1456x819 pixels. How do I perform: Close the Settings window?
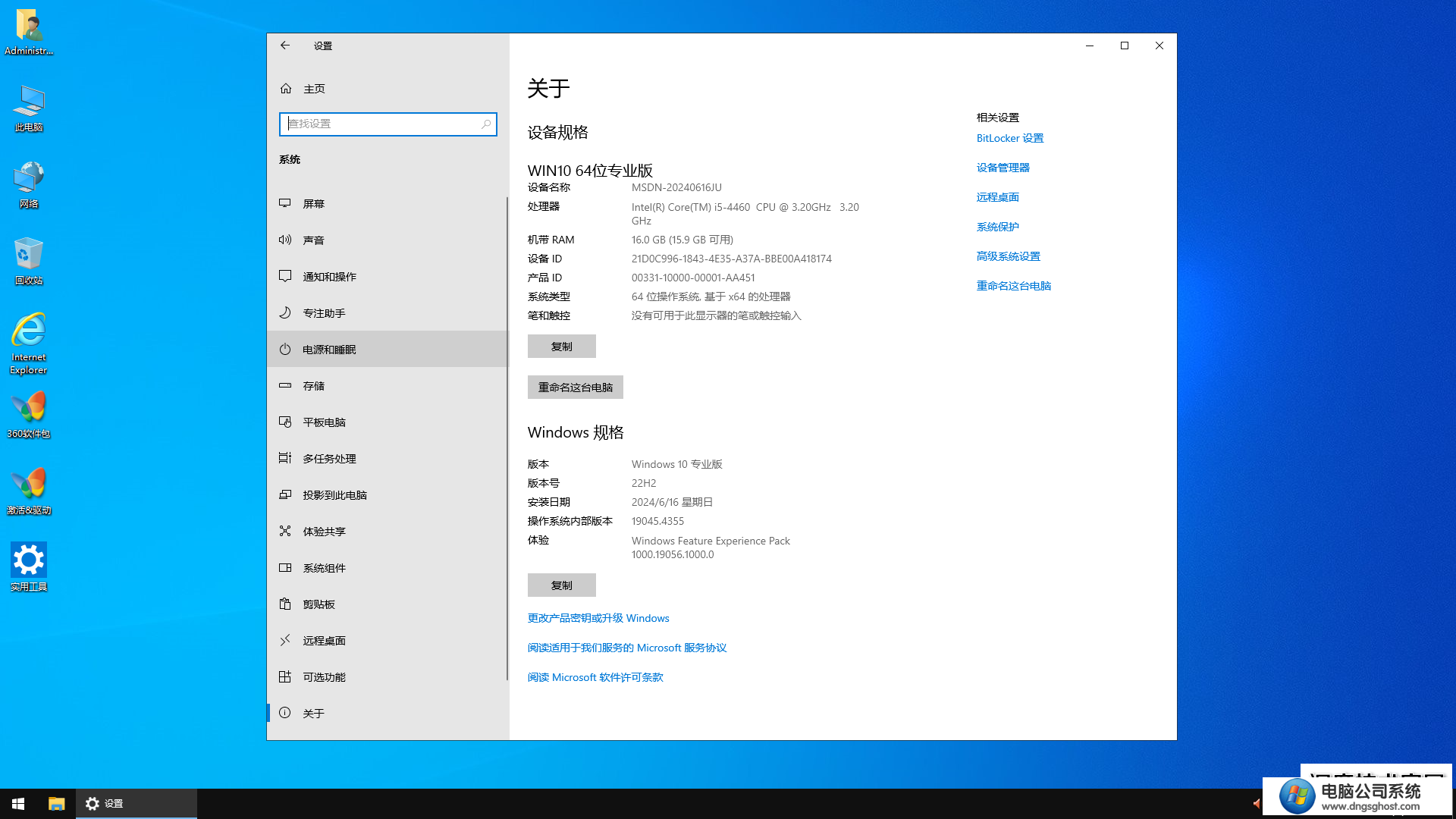pos(1159,45)
